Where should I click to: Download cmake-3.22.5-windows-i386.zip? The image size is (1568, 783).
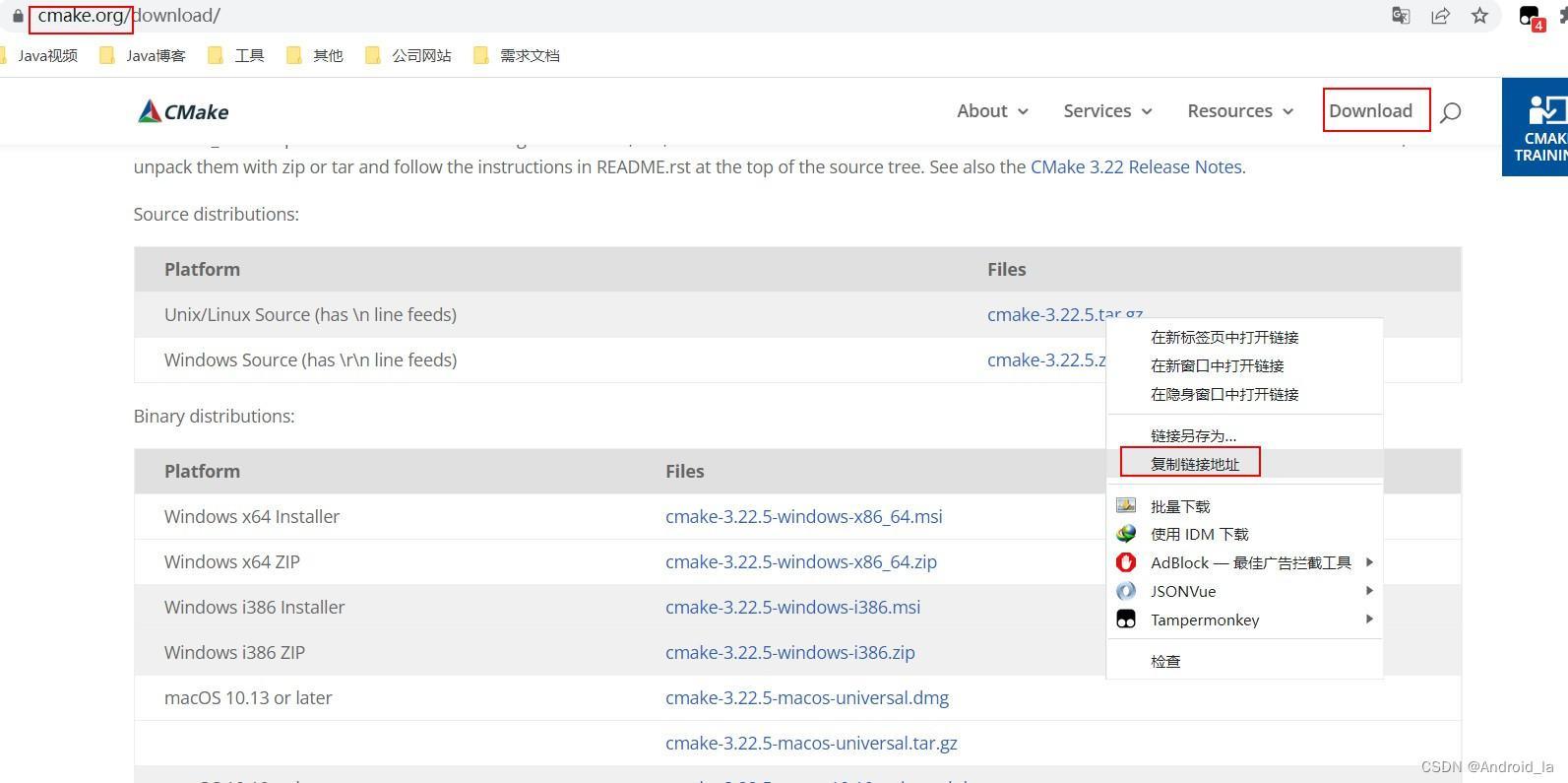tap(790, 652)
